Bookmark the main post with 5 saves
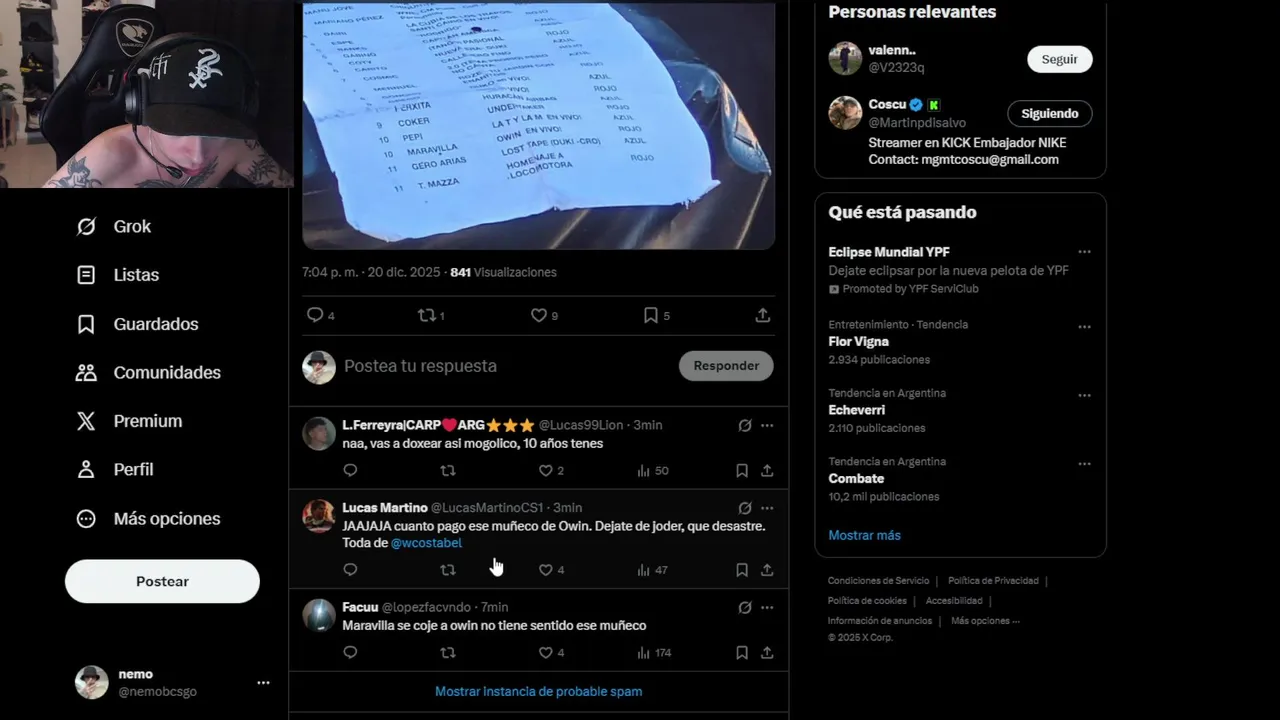 [x=650, y=315]
